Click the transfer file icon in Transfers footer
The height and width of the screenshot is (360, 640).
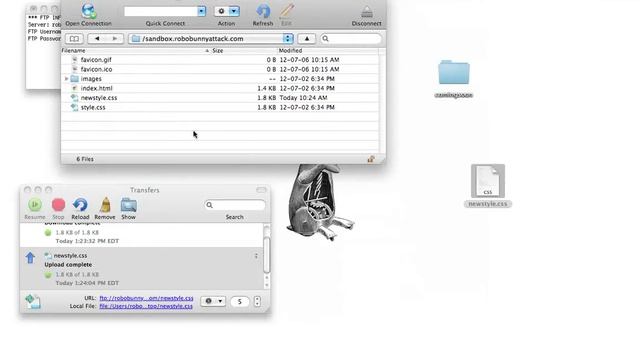(x=33, y=301)
